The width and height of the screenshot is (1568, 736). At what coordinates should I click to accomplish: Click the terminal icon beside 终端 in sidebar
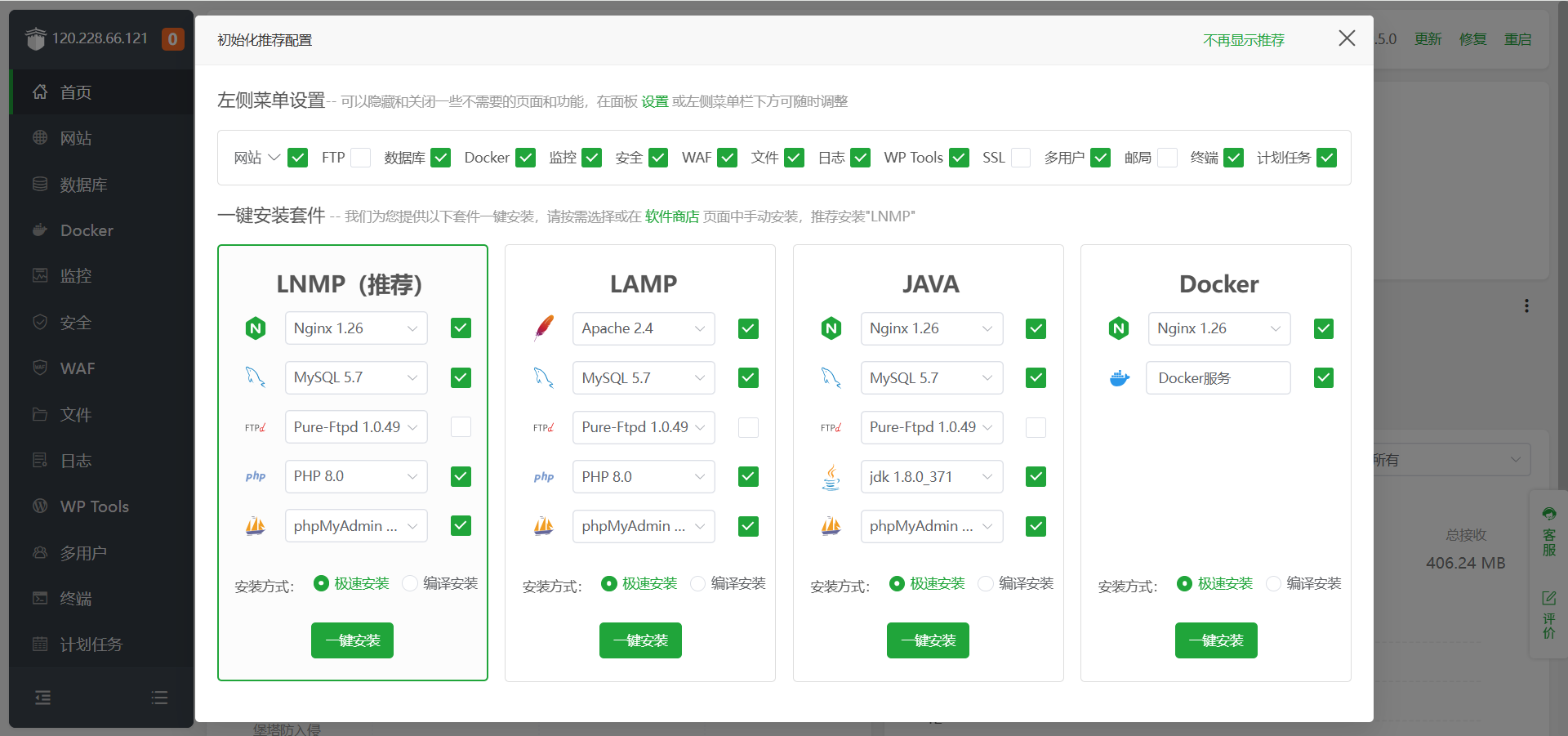[x=40, y=599]
